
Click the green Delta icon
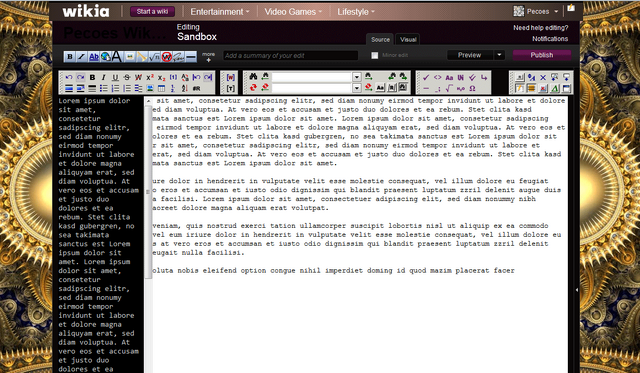point(555,88)
